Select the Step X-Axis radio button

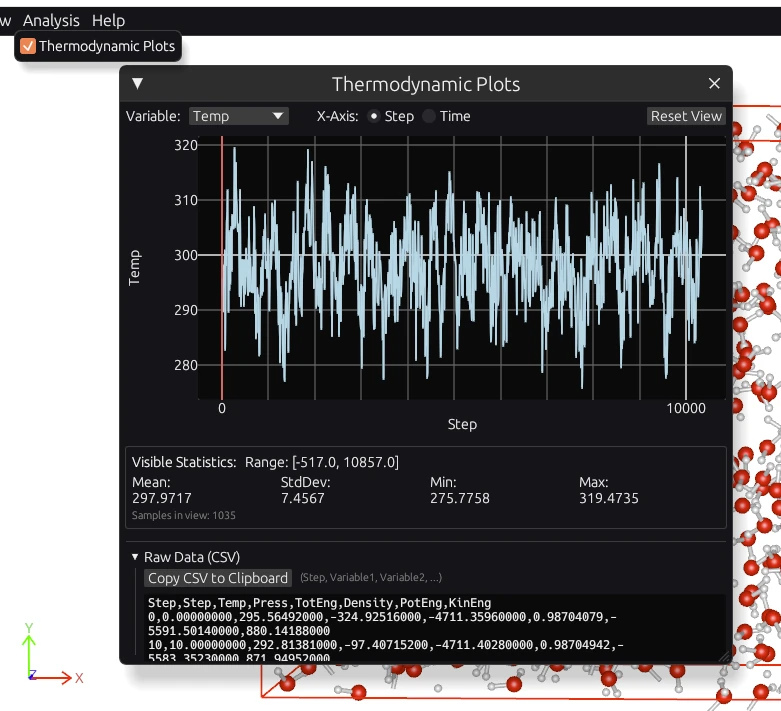point(374,116)
